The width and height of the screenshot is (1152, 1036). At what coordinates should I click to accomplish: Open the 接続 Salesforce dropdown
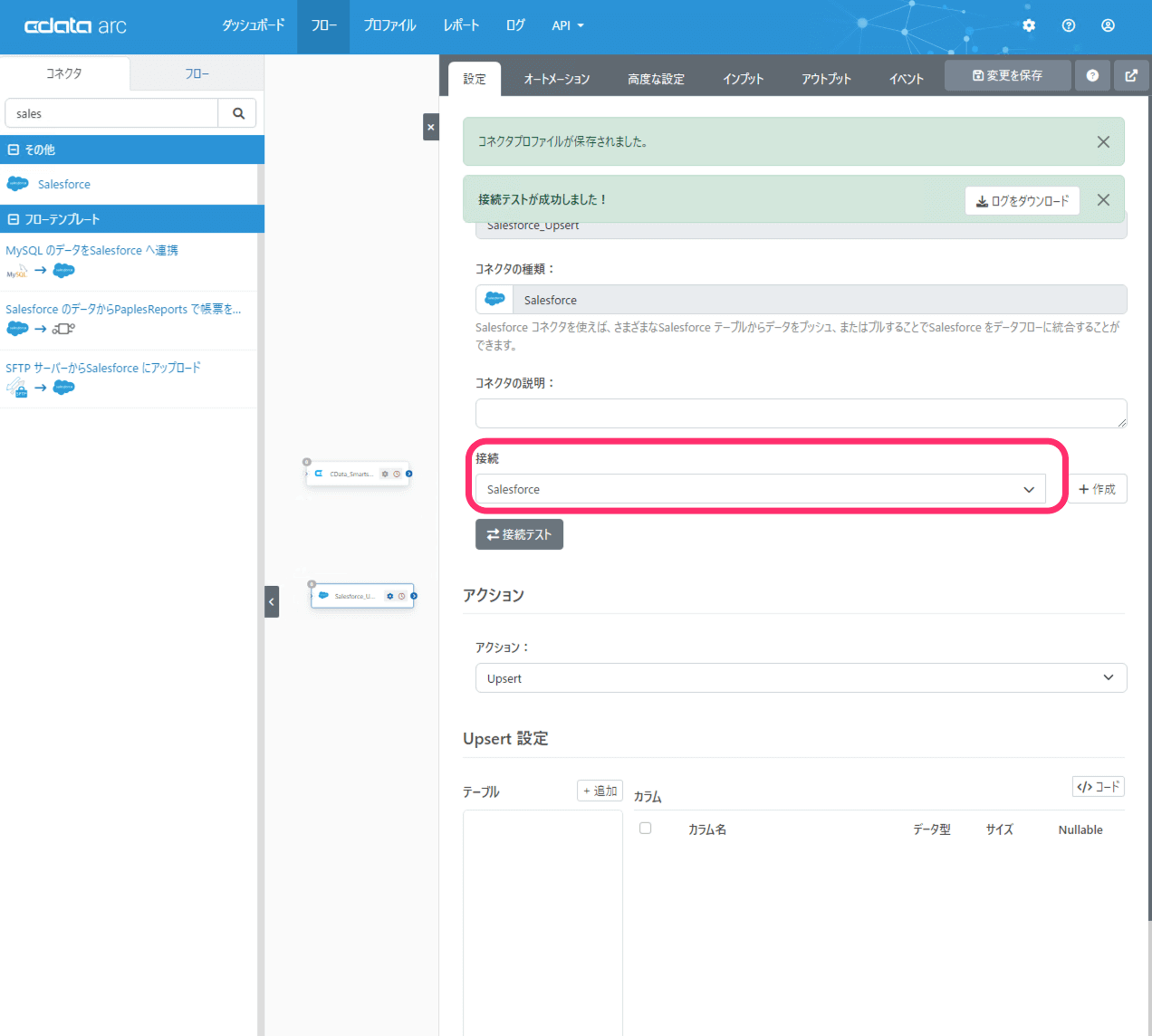click(x=761, y=489)
